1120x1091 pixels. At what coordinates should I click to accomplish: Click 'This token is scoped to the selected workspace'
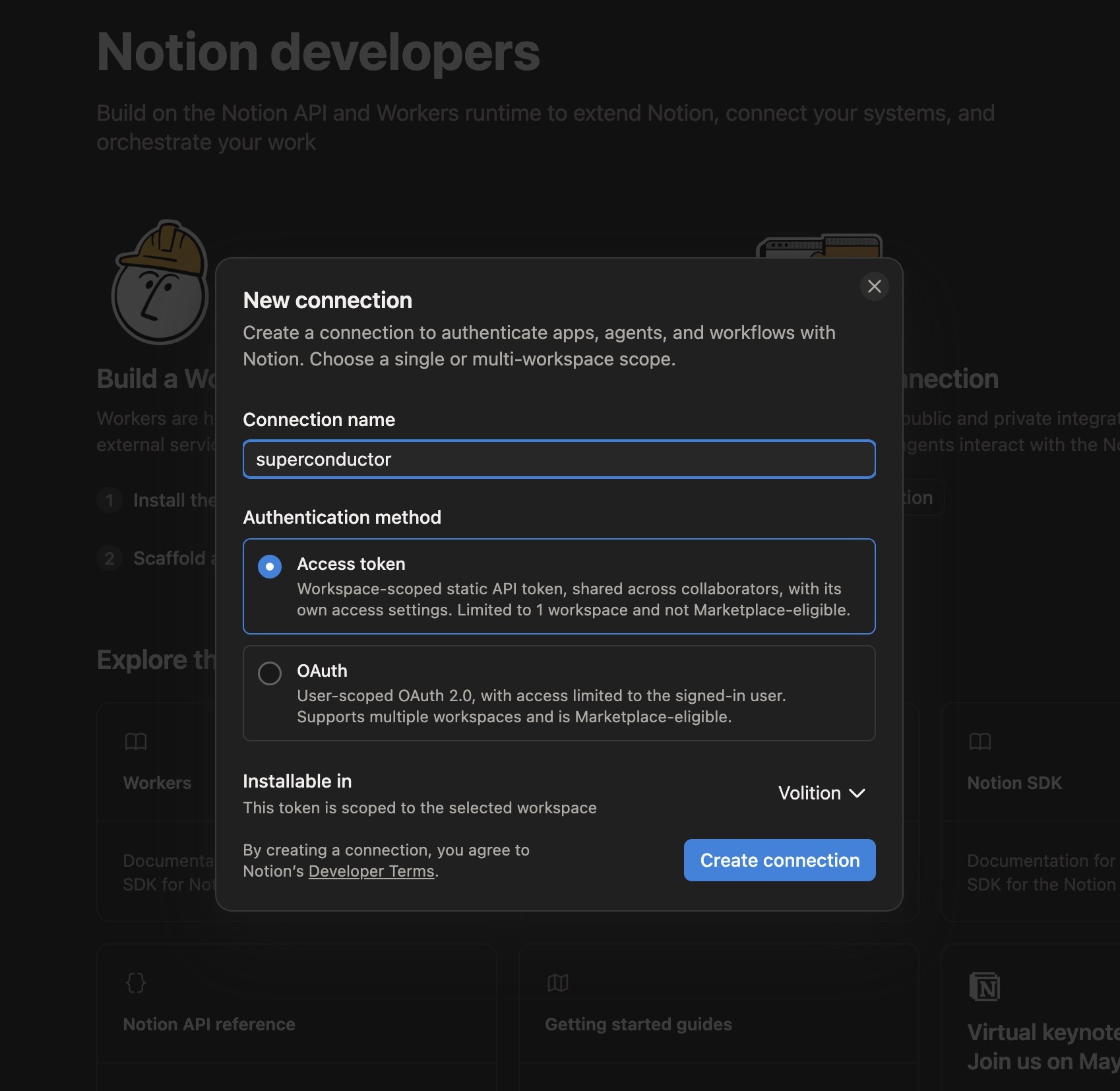click(420, 808)
